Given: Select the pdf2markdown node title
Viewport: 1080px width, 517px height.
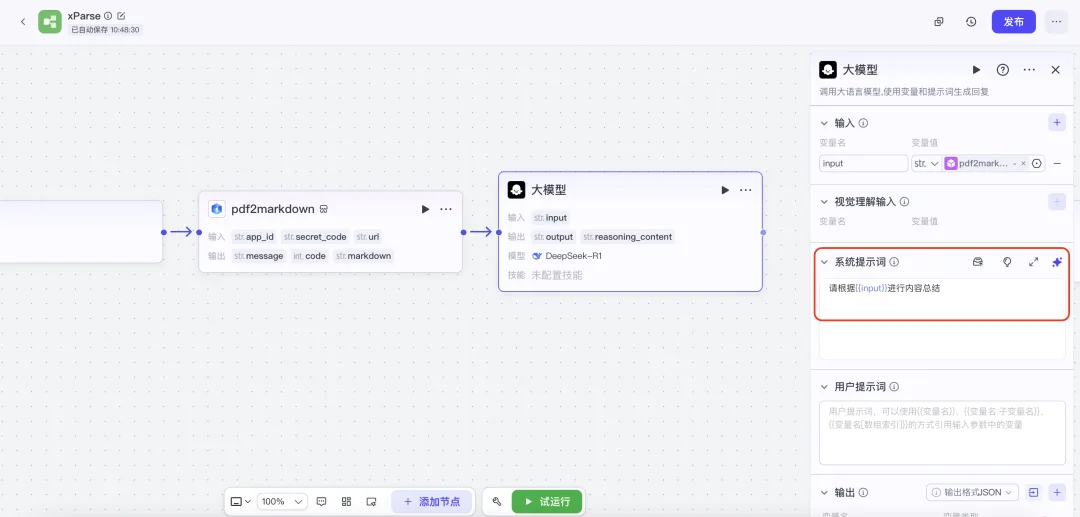Looking at the screenshot, I should (273, 209).
